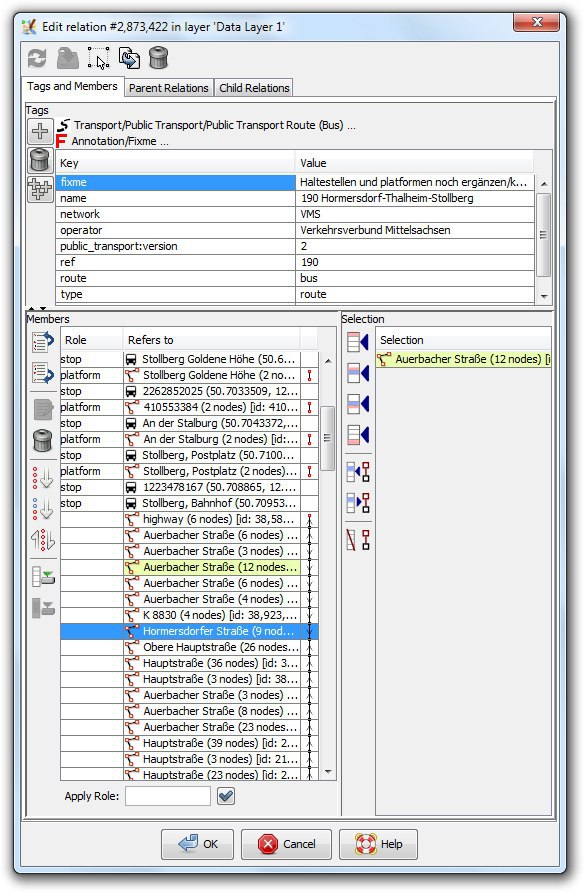Click the Cancel button
585x893 pixels.
pos(286,844)
